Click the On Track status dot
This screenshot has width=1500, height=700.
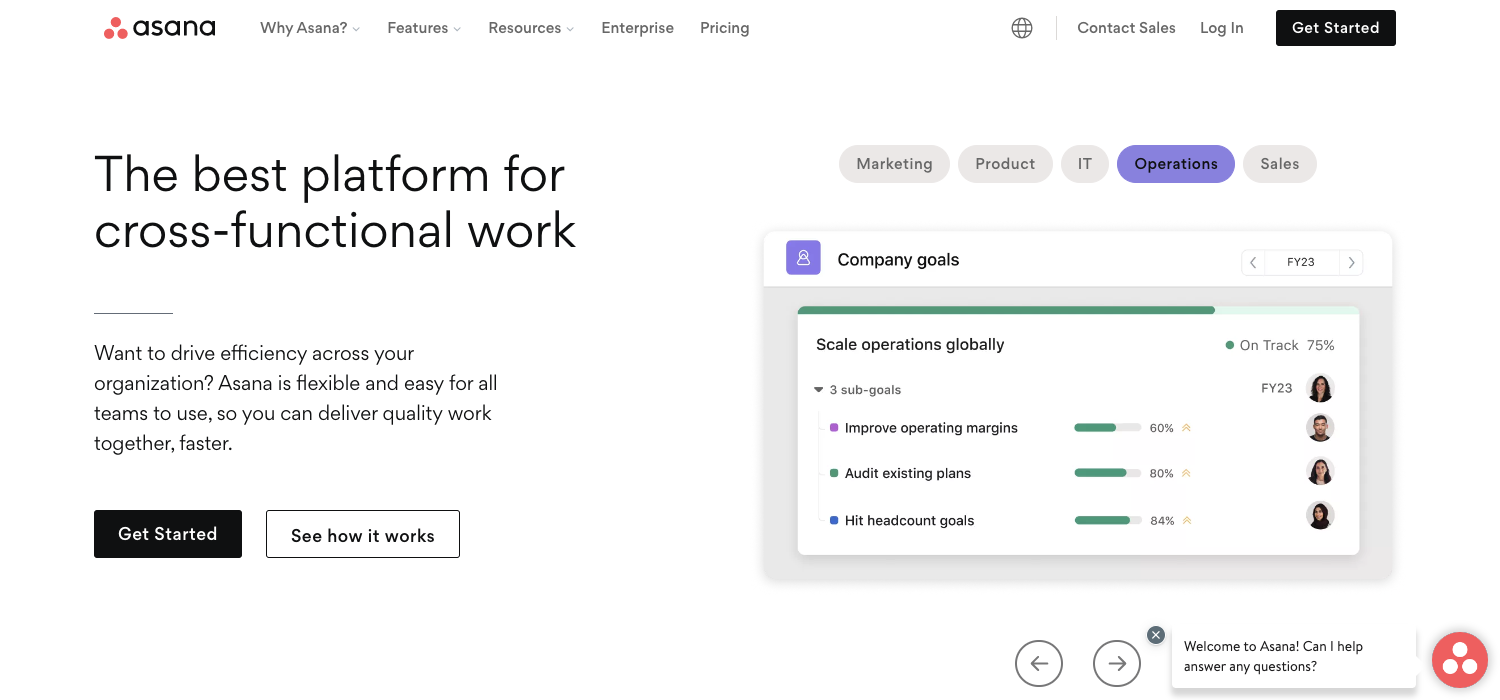click(1230, 345)
